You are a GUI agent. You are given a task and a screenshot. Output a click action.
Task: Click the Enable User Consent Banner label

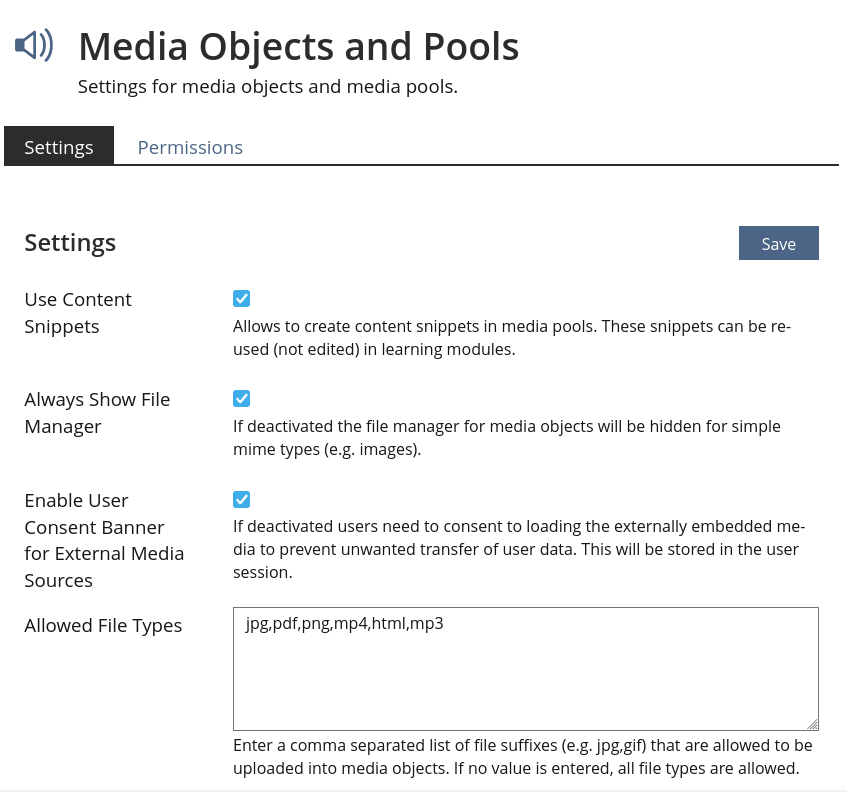click(104, 540)
